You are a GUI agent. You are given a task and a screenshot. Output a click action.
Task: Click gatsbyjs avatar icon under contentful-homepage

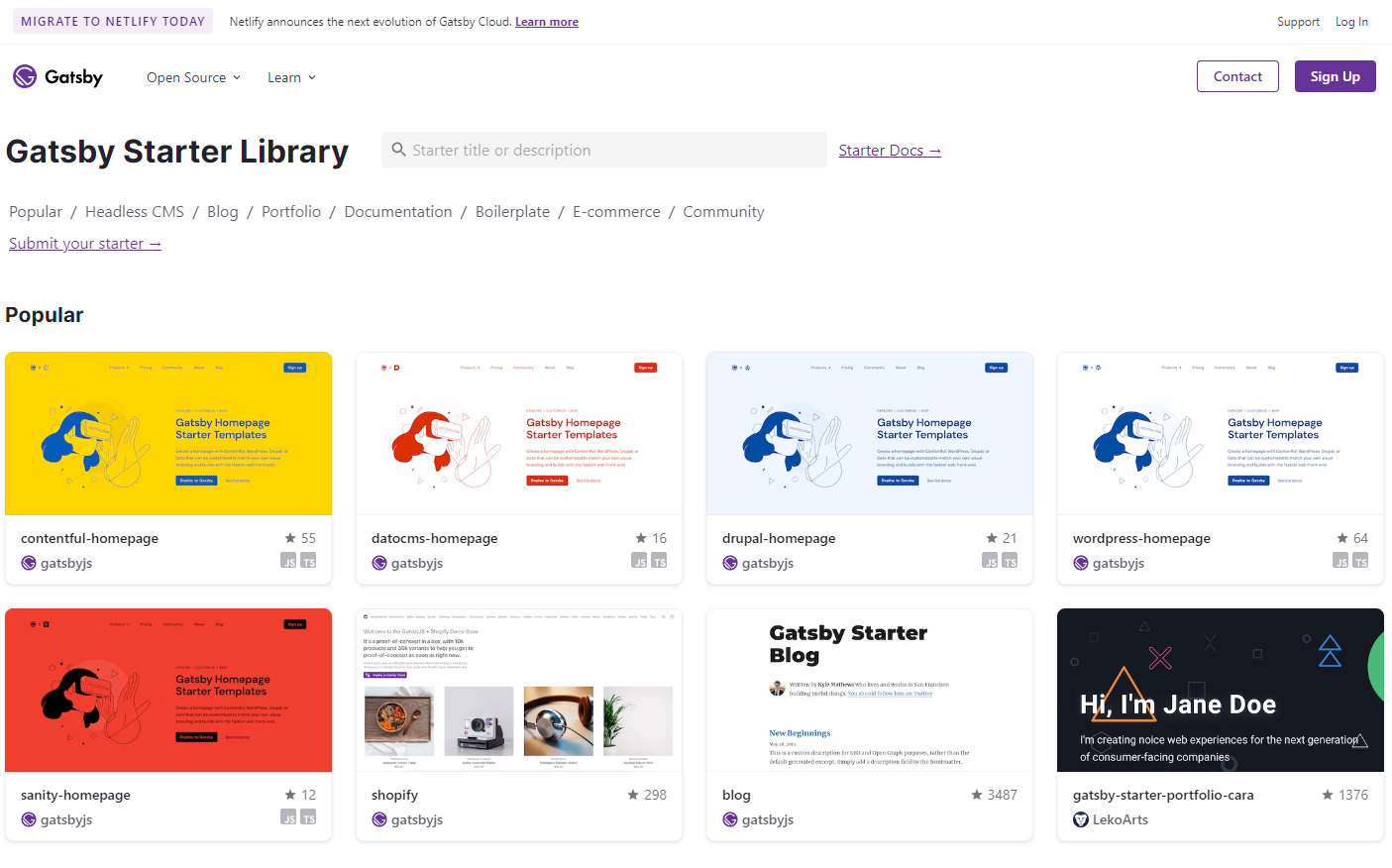29,563
